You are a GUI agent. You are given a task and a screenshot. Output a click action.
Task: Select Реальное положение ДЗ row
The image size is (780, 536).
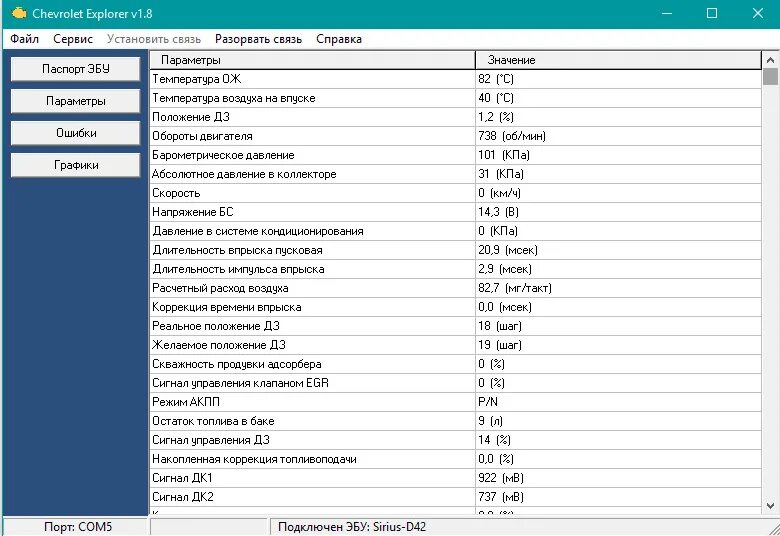(x=456, y=326)
